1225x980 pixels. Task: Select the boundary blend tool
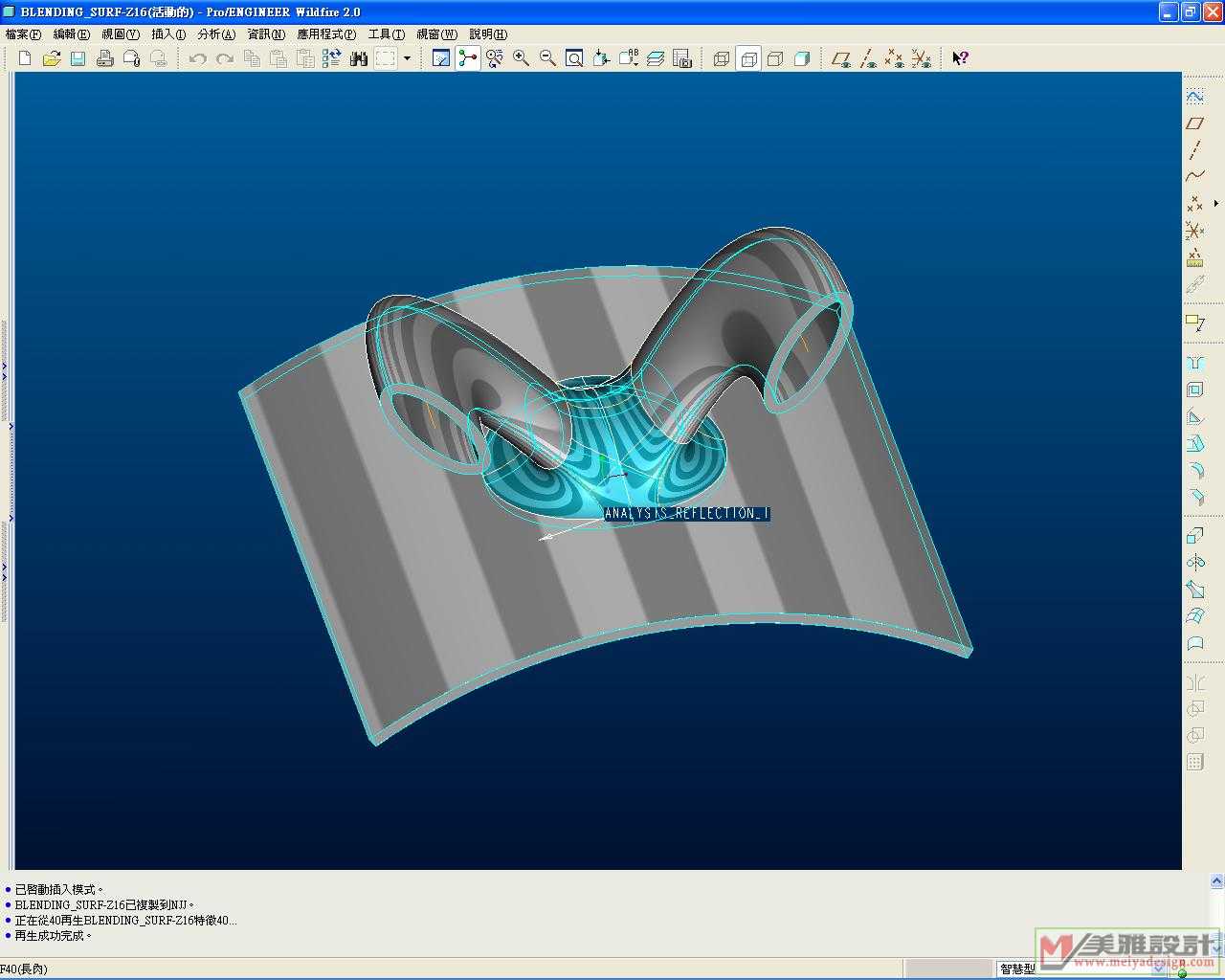click(x=1195, y=616)
